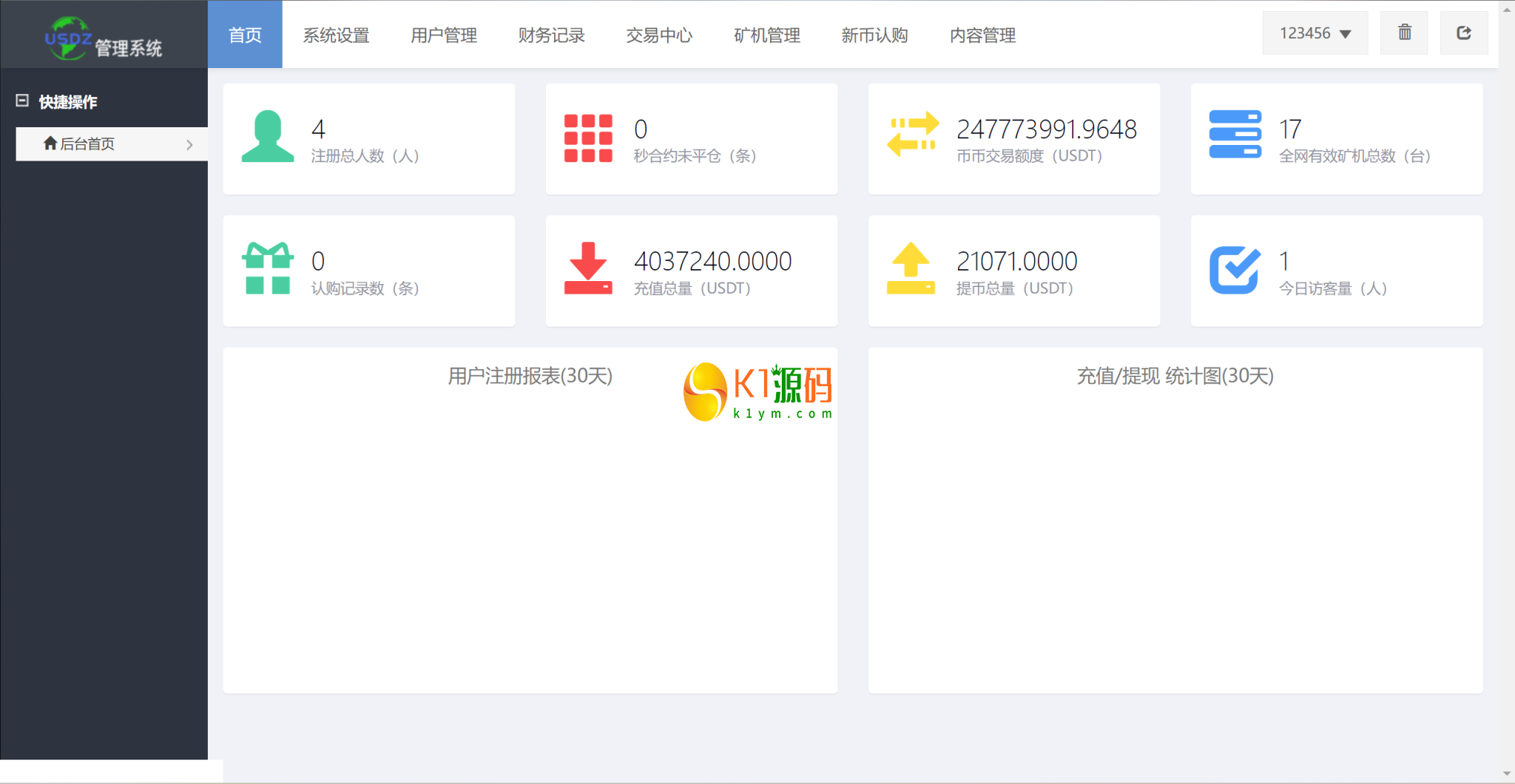The image size is (1515, 784).
Task: Click the registered users count 4
Action: click(x=318, y=129)
